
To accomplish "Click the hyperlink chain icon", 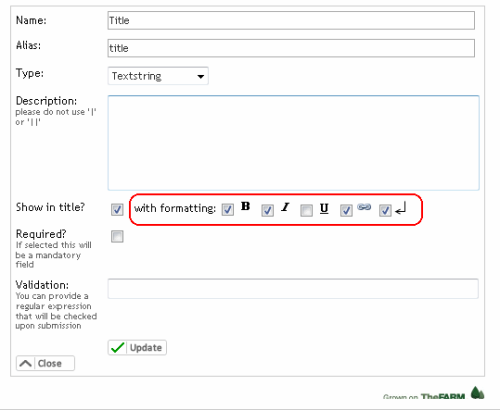I will (364, 207).
